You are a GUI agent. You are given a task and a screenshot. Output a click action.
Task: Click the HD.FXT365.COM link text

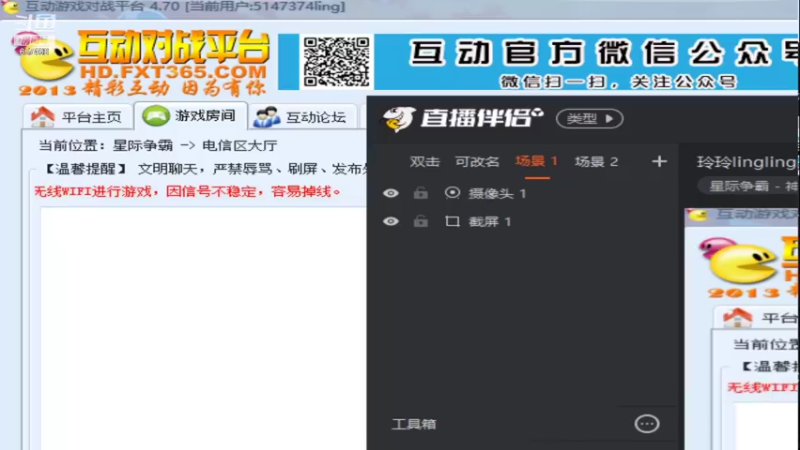[x=173, y=71]
